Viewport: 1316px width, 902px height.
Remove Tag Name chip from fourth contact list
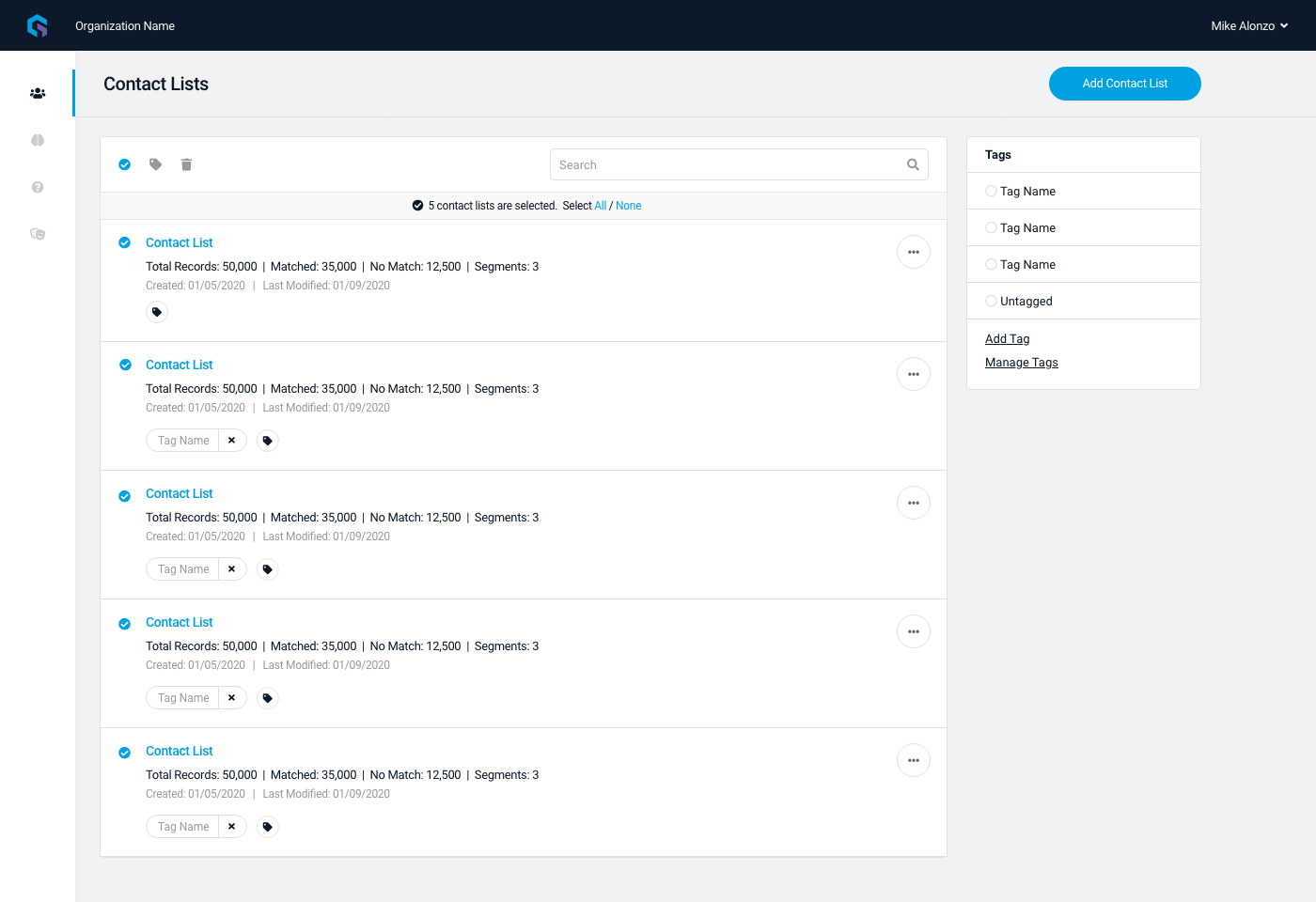[x=232, y=698]
